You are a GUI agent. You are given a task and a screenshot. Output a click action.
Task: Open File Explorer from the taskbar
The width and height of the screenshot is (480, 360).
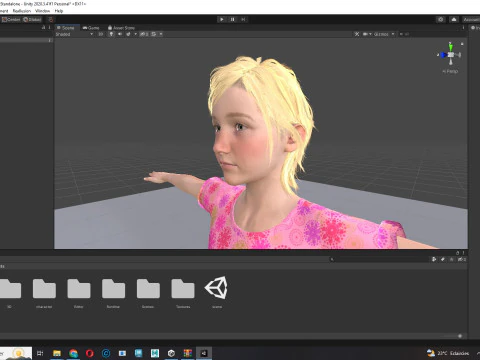[57, 353]
